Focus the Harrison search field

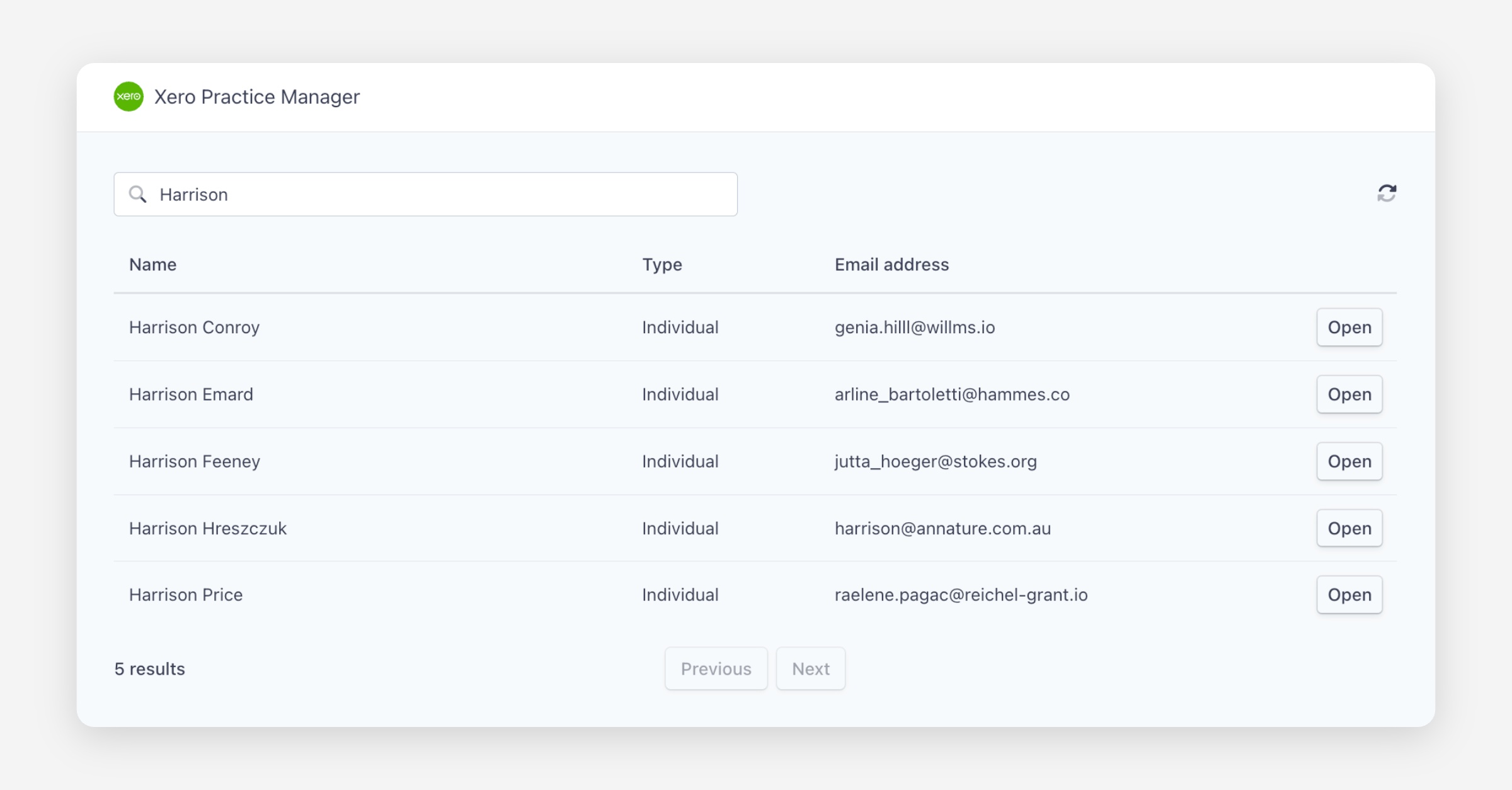(441, 194)
